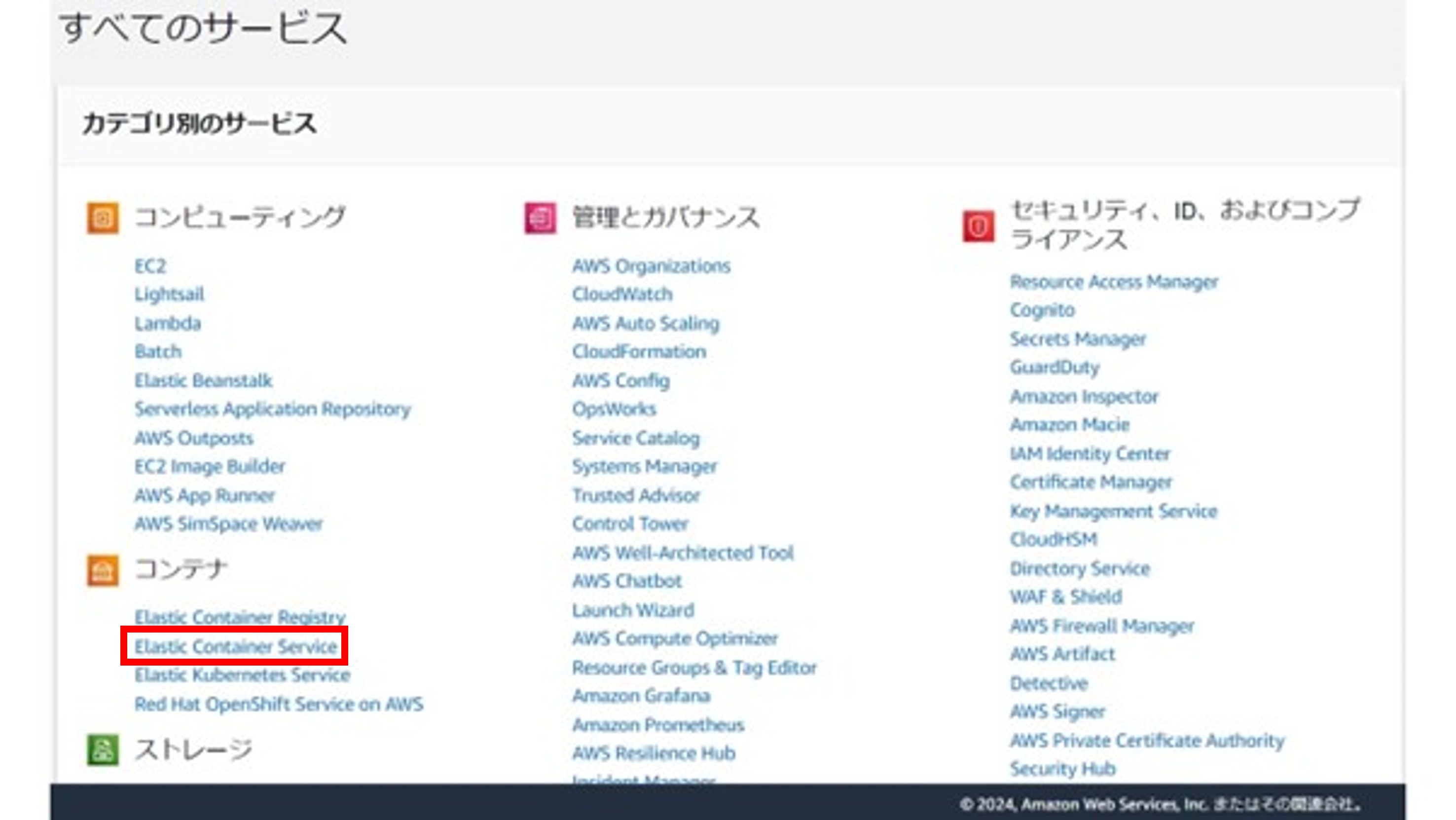Open Red Hat OpenShift Service on AWS
The width and height of the screenshot is (1456, 820).
[279, 705]
